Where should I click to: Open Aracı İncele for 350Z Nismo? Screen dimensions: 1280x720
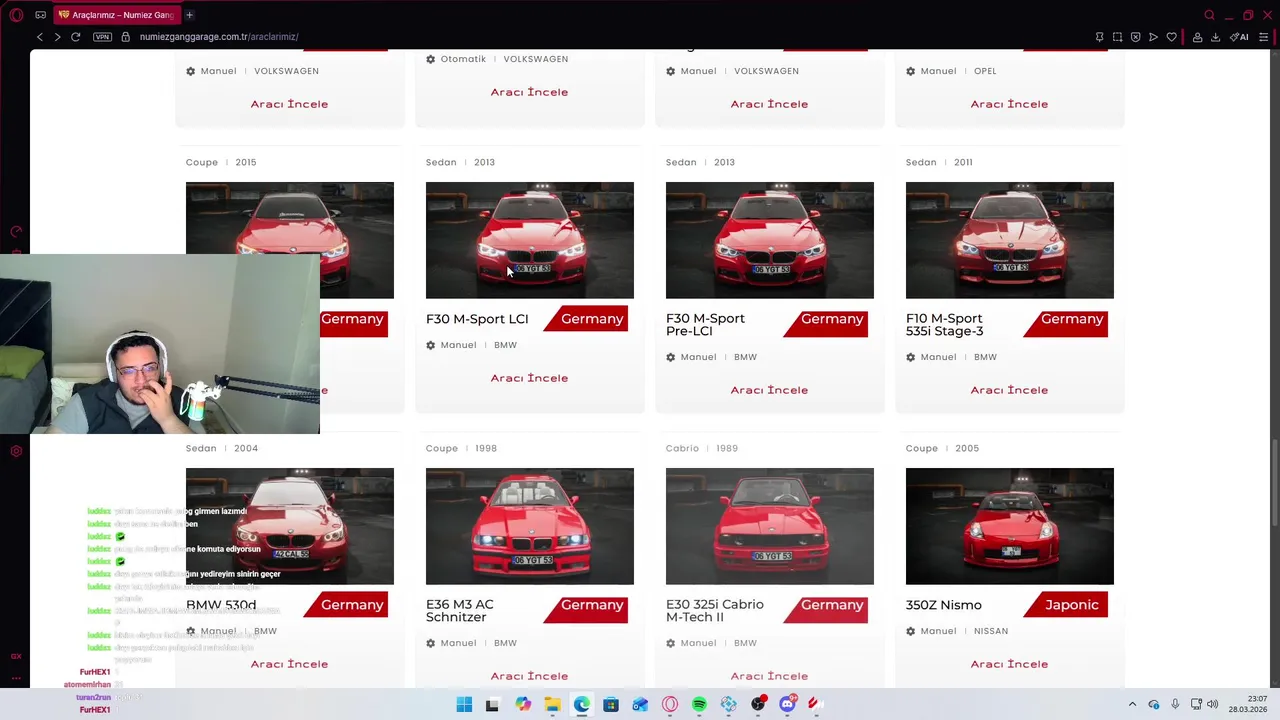1009,664
